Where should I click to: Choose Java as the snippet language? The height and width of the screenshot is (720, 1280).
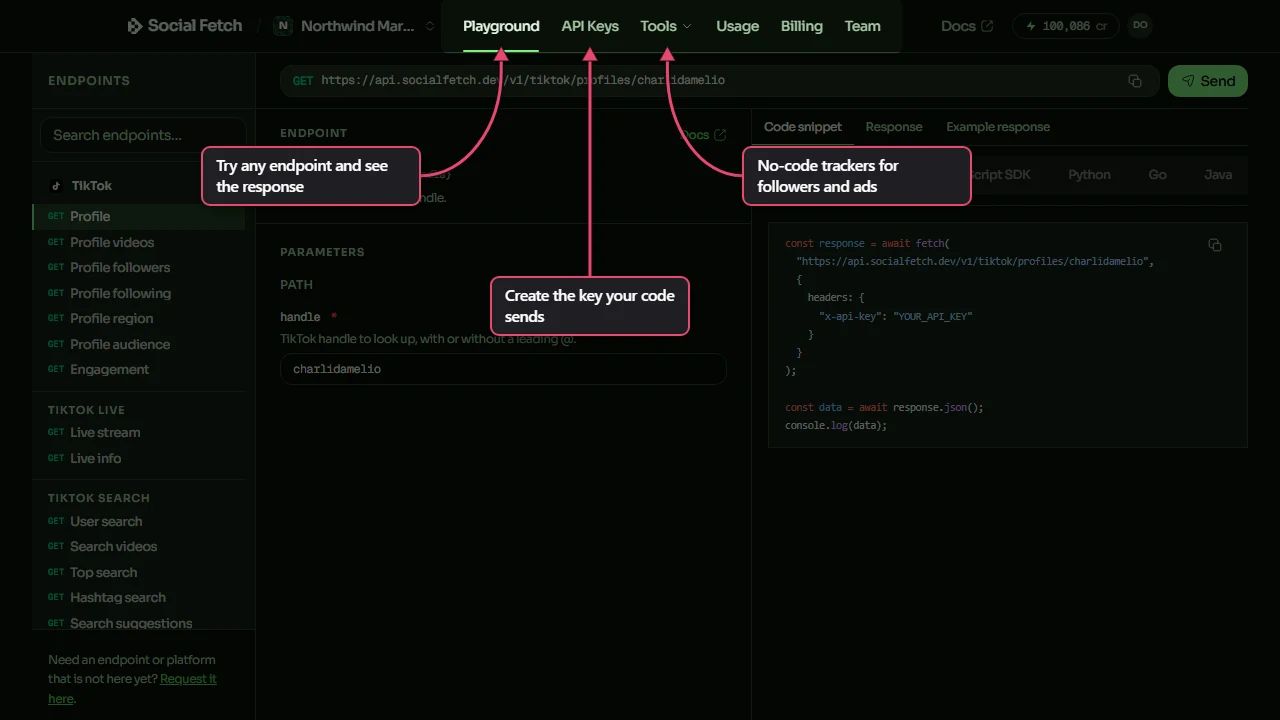pos(1218,175)
